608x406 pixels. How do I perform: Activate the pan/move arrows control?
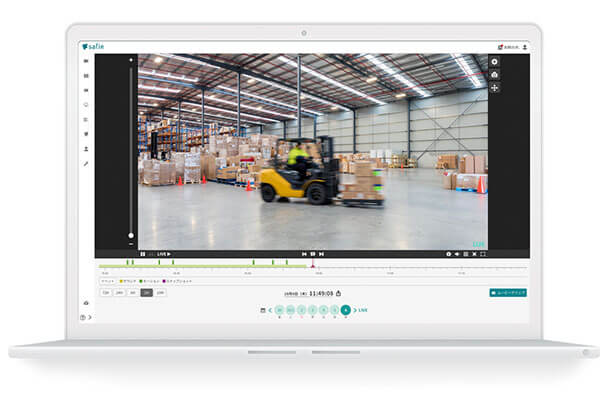click(493, 88)
